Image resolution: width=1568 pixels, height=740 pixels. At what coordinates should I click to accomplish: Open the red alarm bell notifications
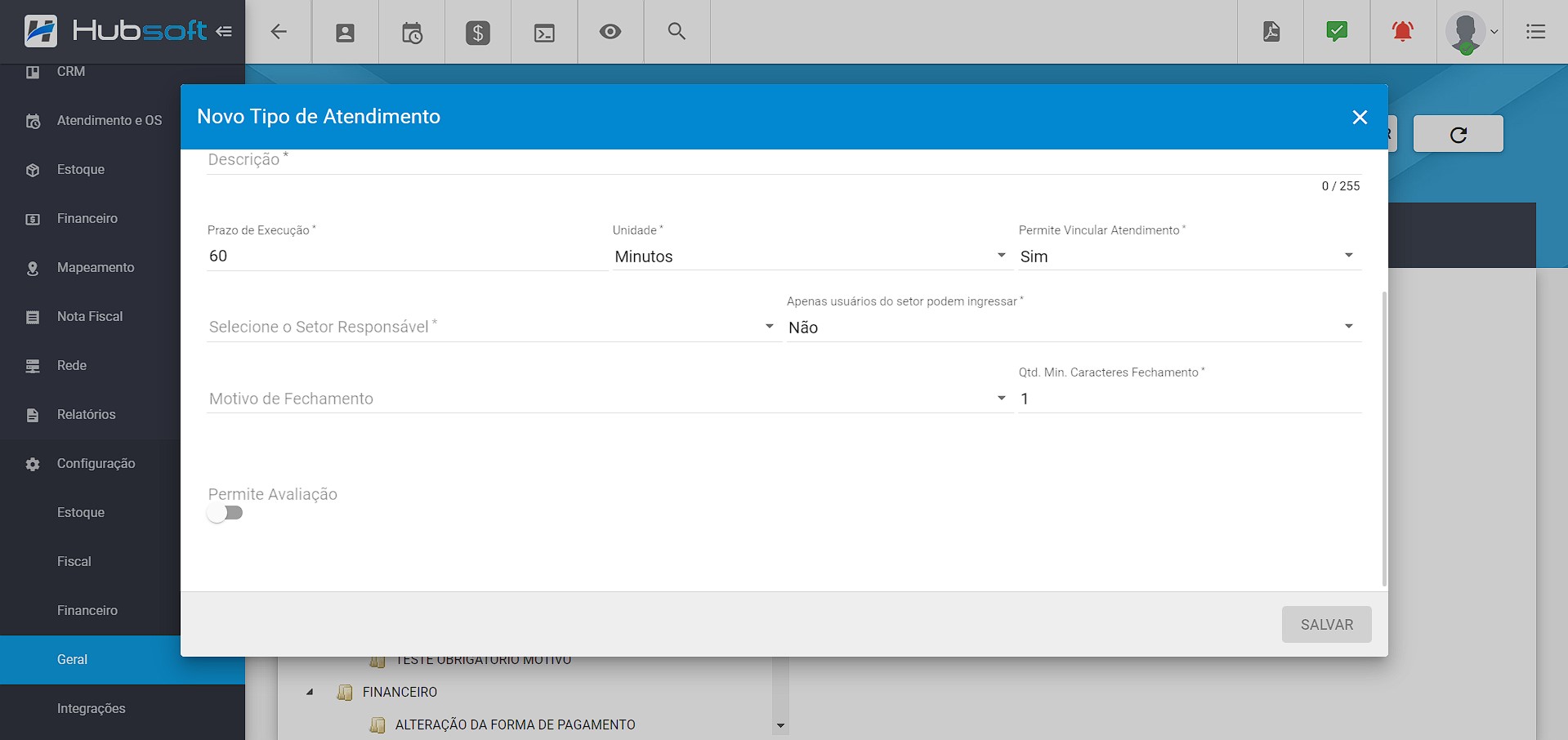point(1403,32)
